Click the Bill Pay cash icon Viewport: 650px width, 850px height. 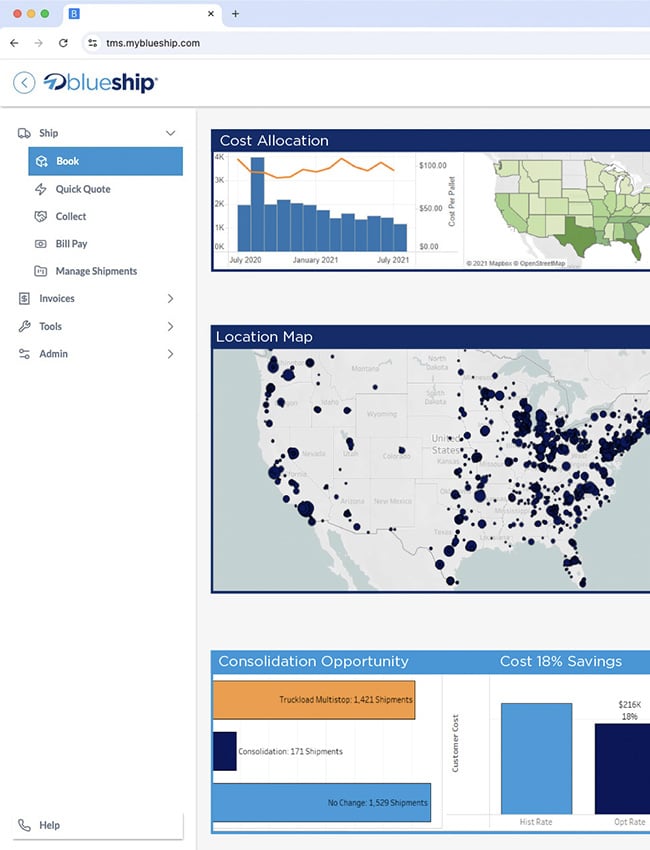click(41, 244)
